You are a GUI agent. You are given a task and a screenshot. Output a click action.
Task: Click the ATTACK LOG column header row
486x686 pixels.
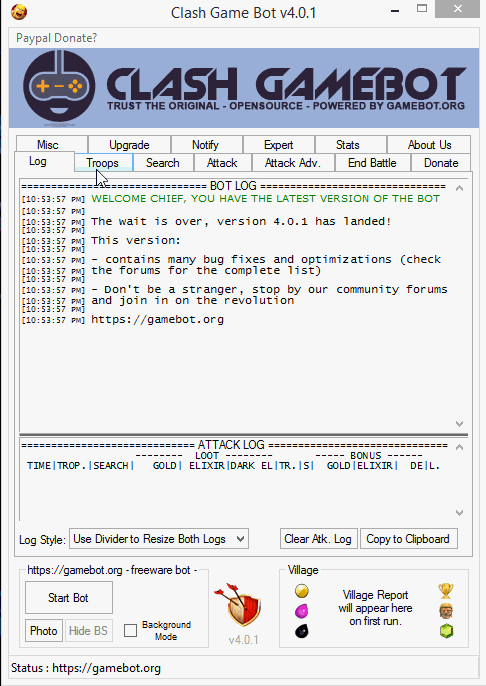tap(234, 466)
